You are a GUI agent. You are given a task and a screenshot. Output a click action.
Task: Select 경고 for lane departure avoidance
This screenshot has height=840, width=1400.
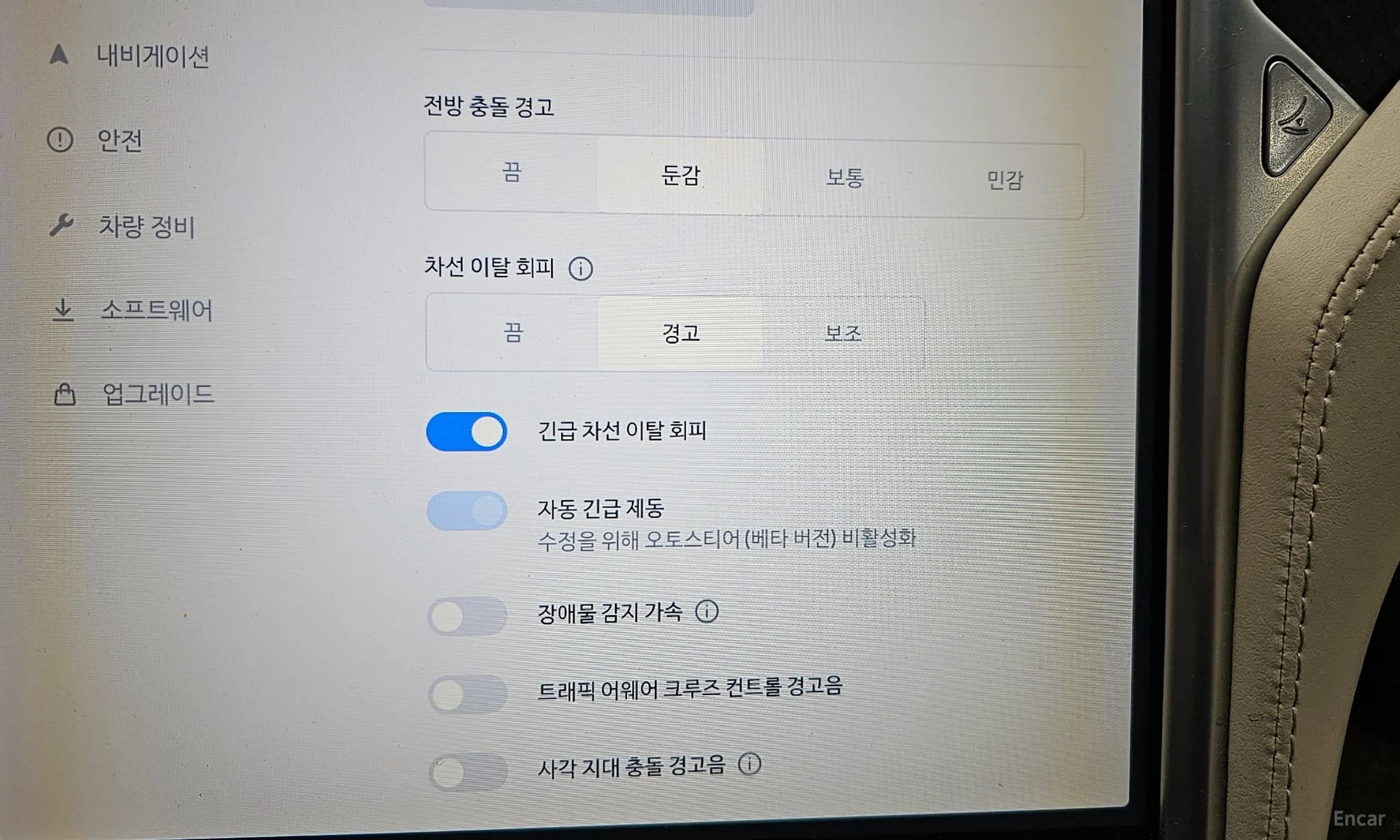point(680,332)
